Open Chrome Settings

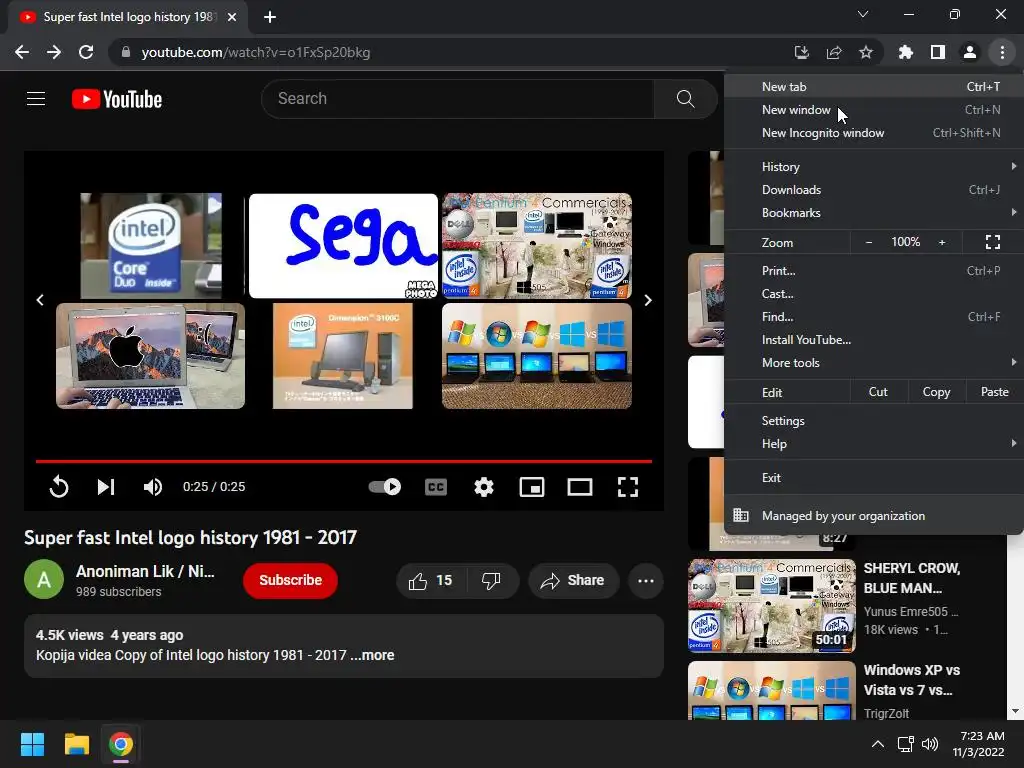873,421
